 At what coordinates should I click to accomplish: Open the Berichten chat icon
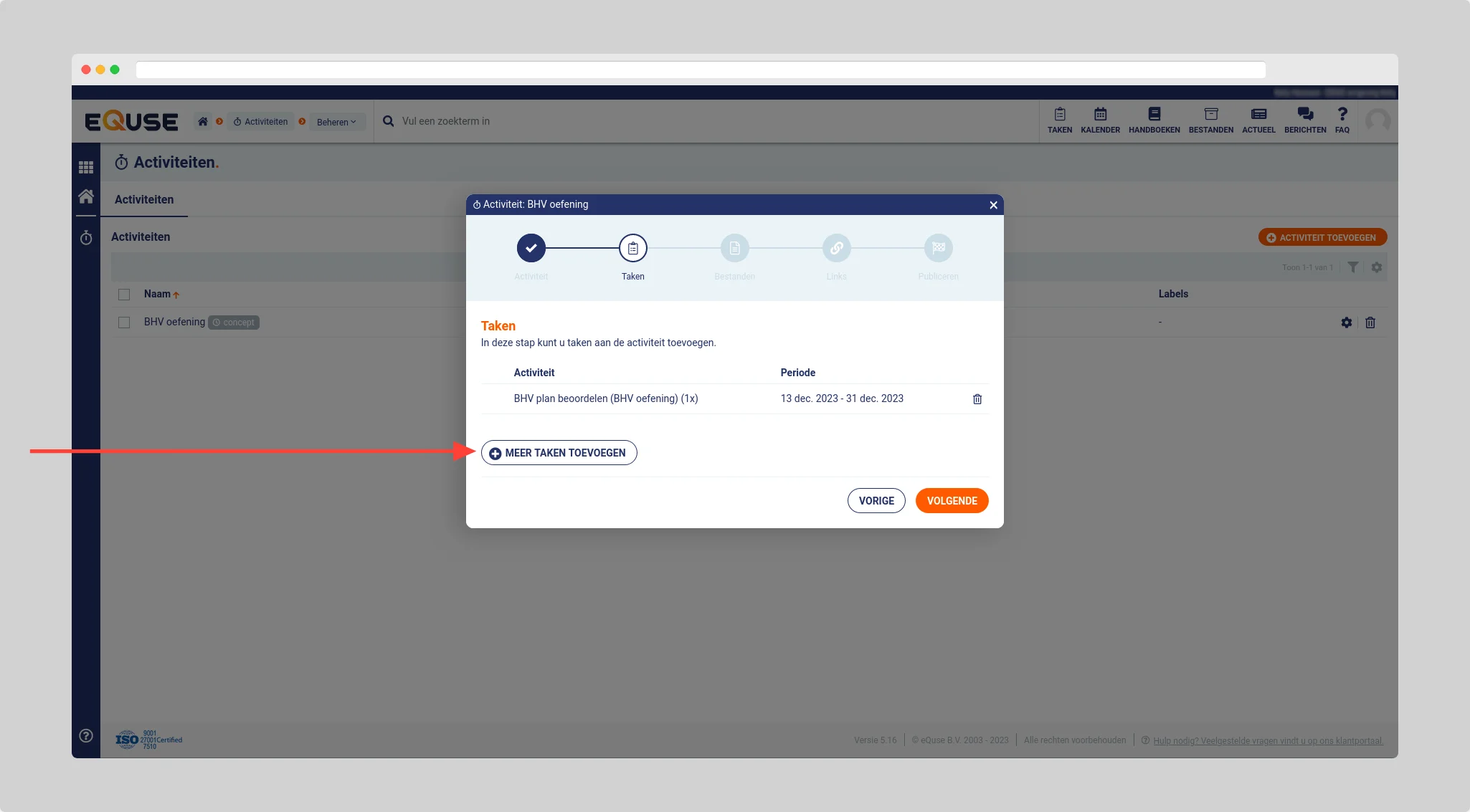[x=1304, y=120]
